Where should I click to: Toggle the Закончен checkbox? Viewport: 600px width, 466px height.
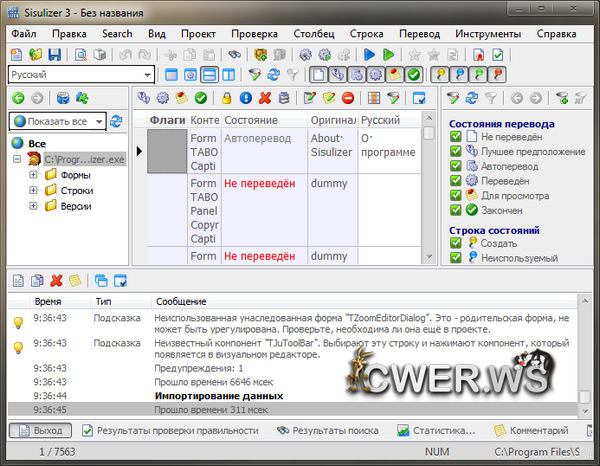[x=455, y=210]
